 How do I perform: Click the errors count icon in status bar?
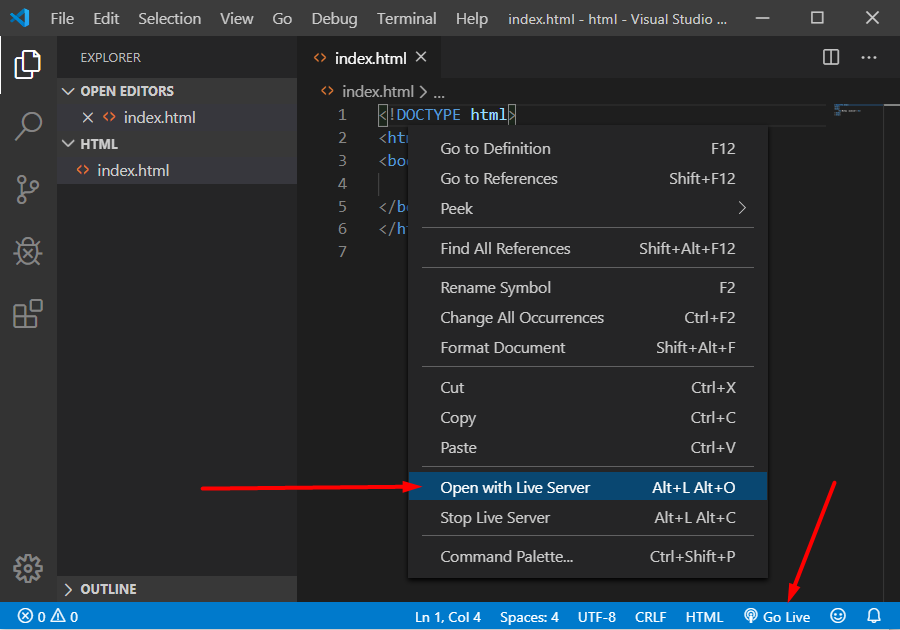tap(25, 616)
